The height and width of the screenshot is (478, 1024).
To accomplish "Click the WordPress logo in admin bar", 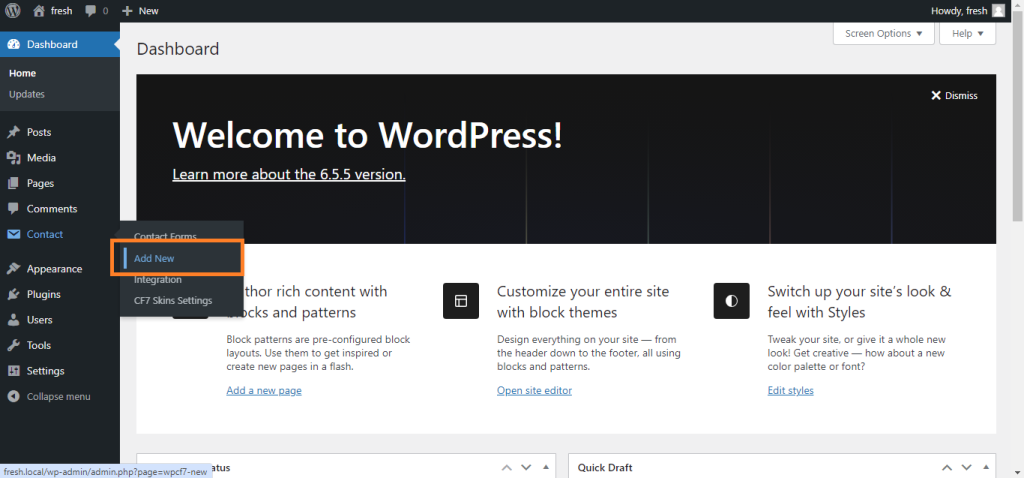I will (x=13, y=11).
